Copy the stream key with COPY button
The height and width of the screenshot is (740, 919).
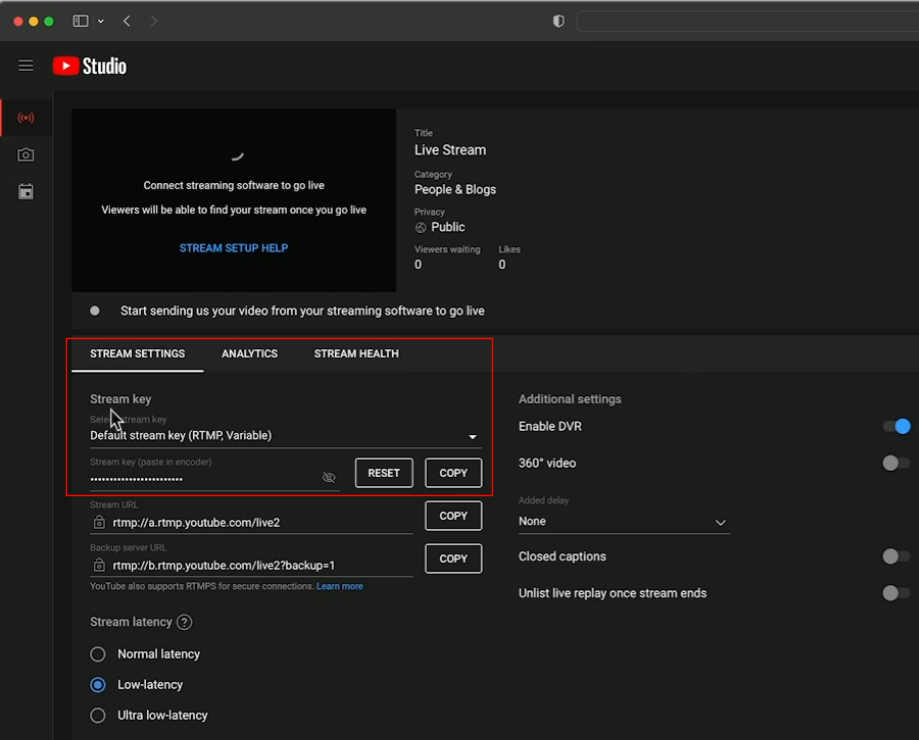(453, 473)
